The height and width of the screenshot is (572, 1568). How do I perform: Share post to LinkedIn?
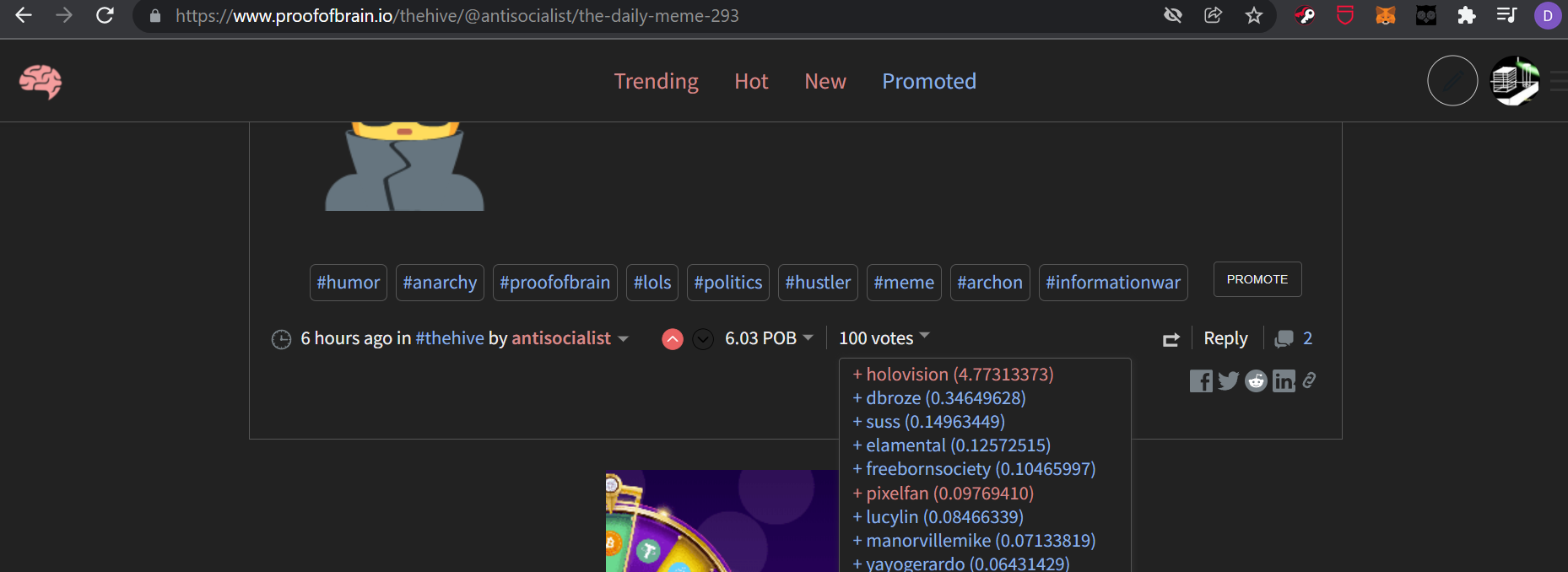click(1284, 381)
